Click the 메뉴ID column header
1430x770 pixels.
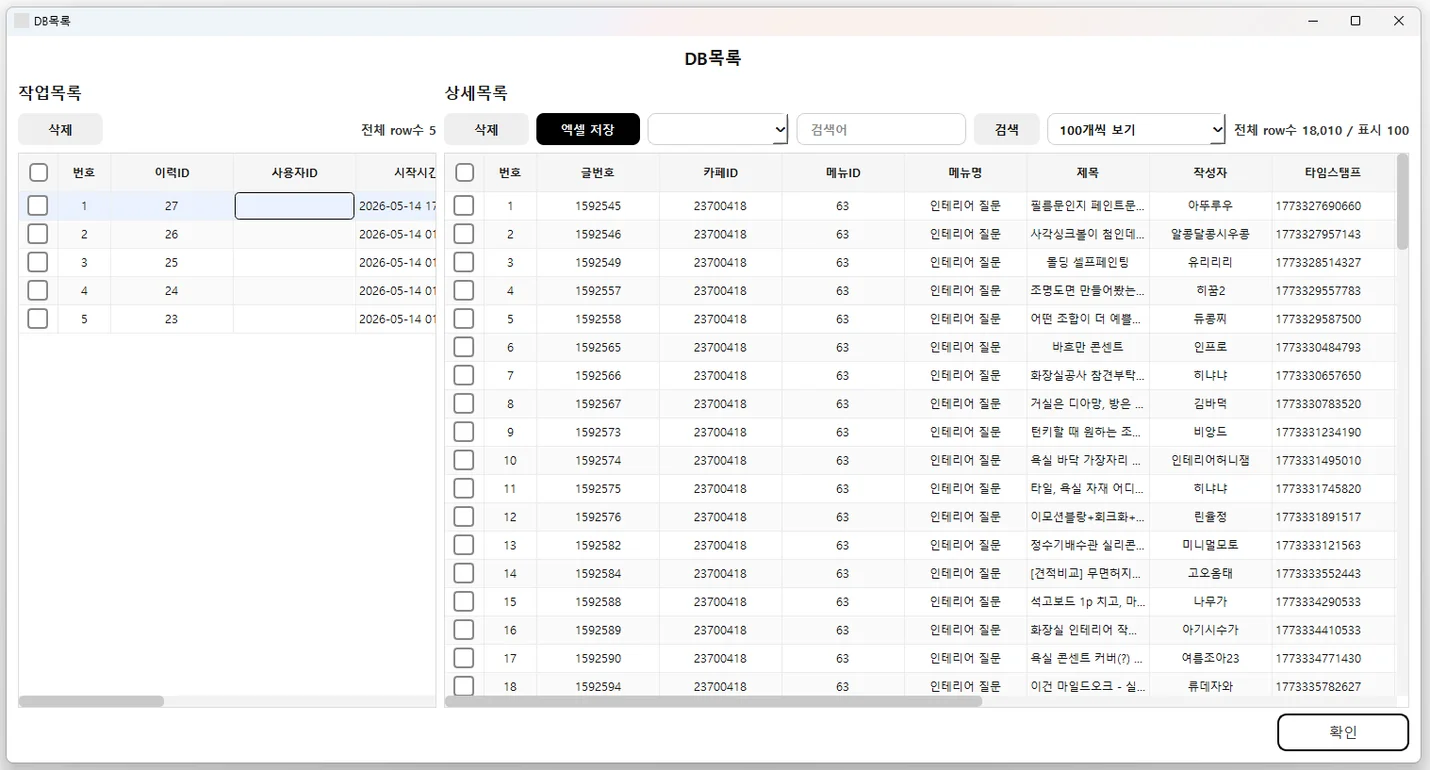click(843, 173)
